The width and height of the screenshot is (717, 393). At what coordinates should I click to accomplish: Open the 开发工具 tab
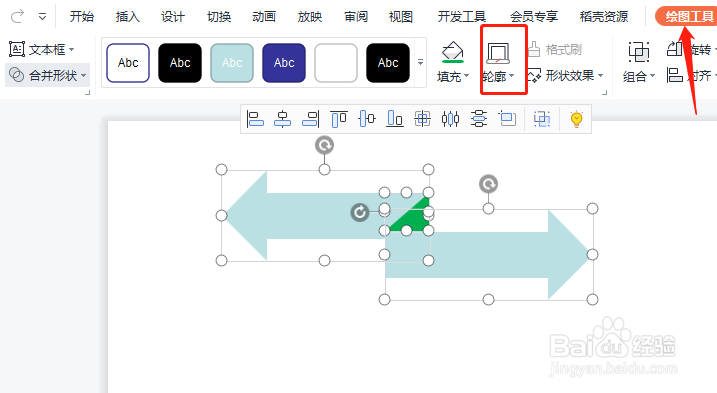point(461,17)
